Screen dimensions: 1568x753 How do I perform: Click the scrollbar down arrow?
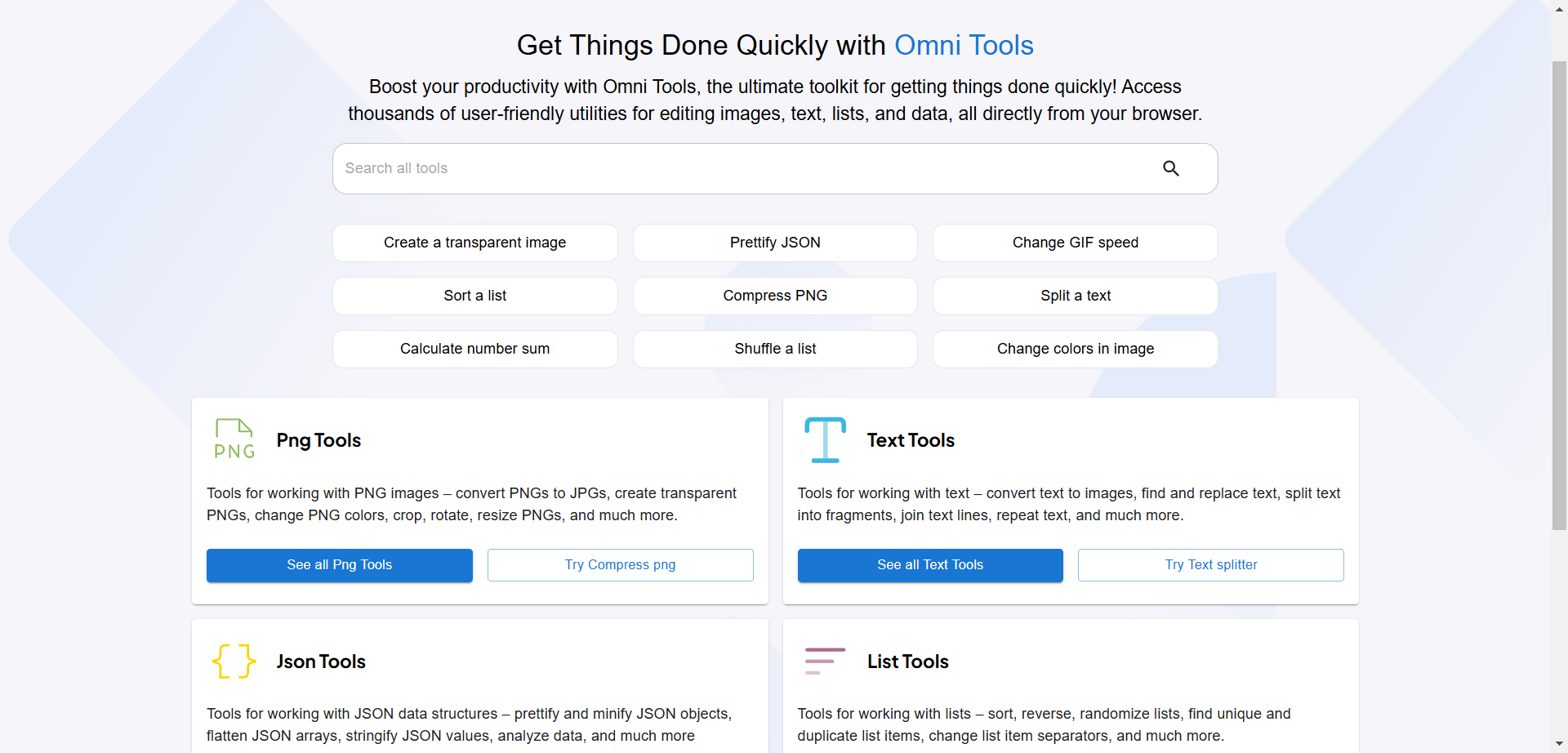click(1559, 745)
